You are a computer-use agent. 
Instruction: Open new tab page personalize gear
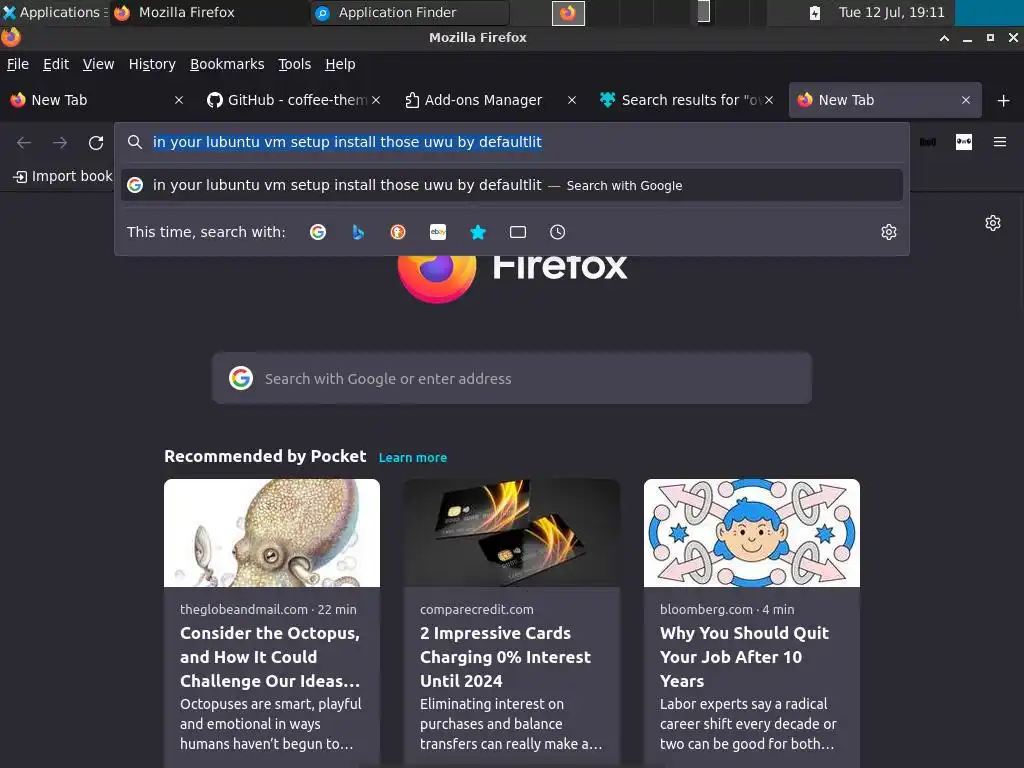pyautogui.click(x=993, y=223)
